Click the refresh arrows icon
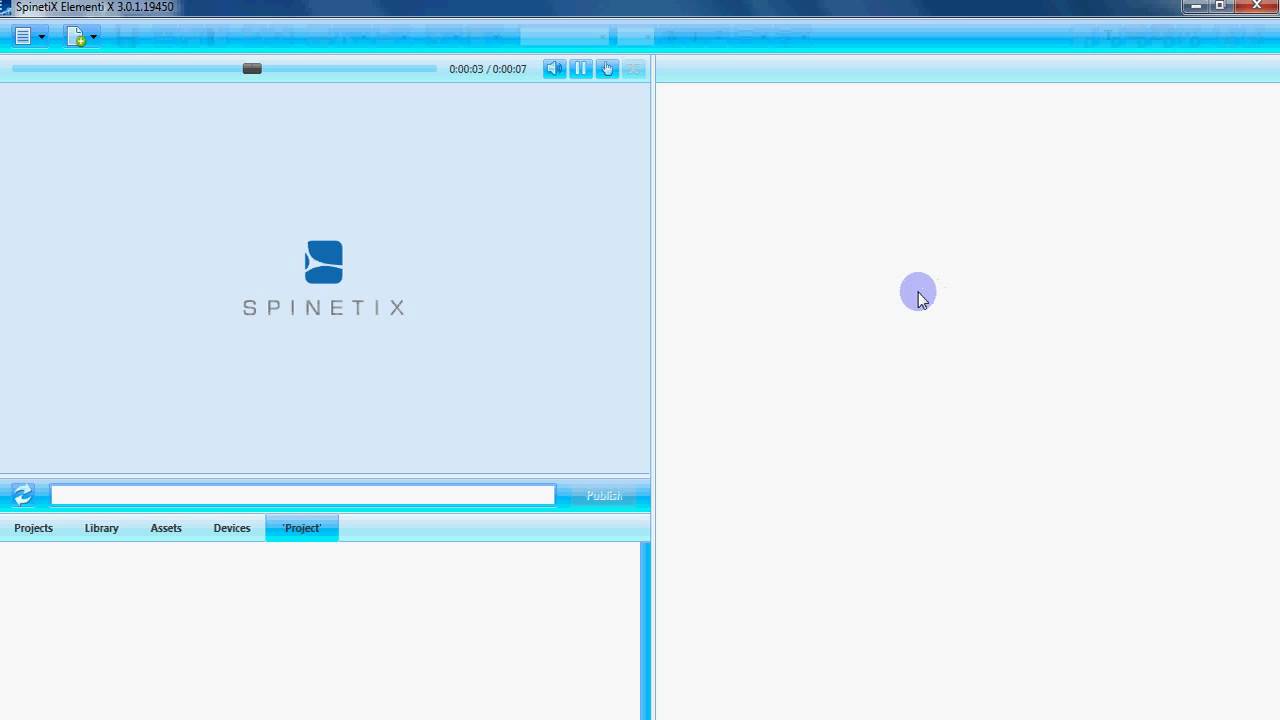Viewport: 1280px width, 720px height. 23,495
